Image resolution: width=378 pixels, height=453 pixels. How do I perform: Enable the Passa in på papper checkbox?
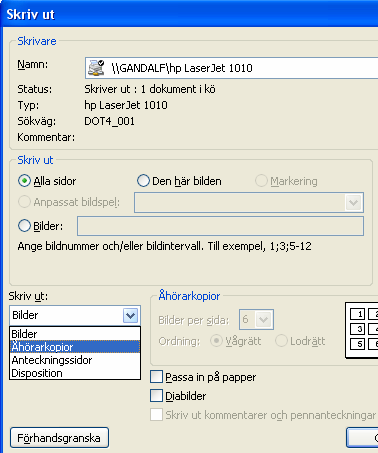(x=157, y=377)
